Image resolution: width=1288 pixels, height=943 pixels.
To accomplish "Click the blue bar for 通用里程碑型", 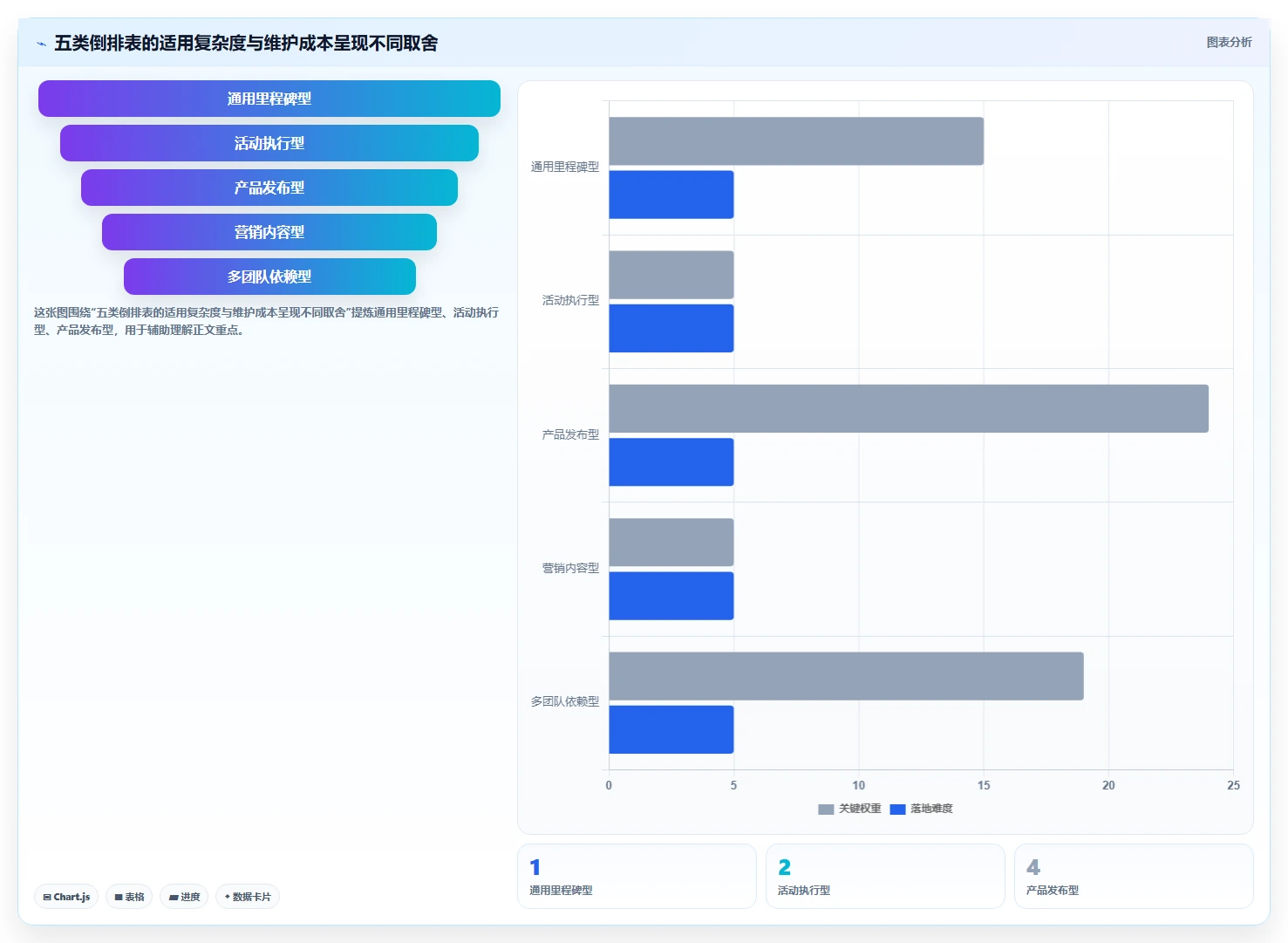I will 671,195.
